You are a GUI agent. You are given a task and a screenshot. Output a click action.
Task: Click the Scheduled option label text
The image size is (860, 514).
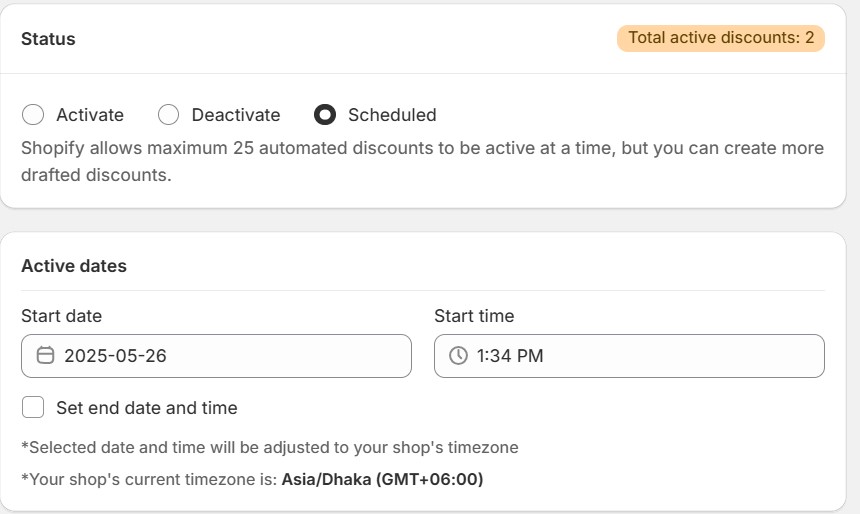392,115
